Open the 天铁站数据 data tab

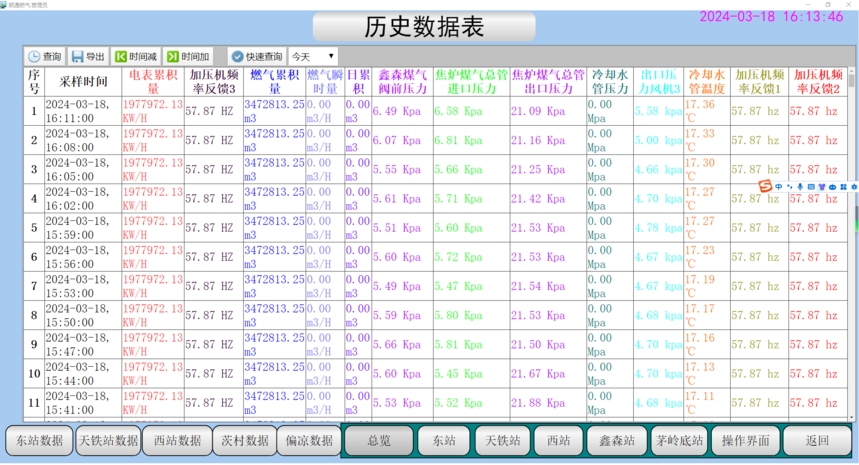[x=108, y=440]
